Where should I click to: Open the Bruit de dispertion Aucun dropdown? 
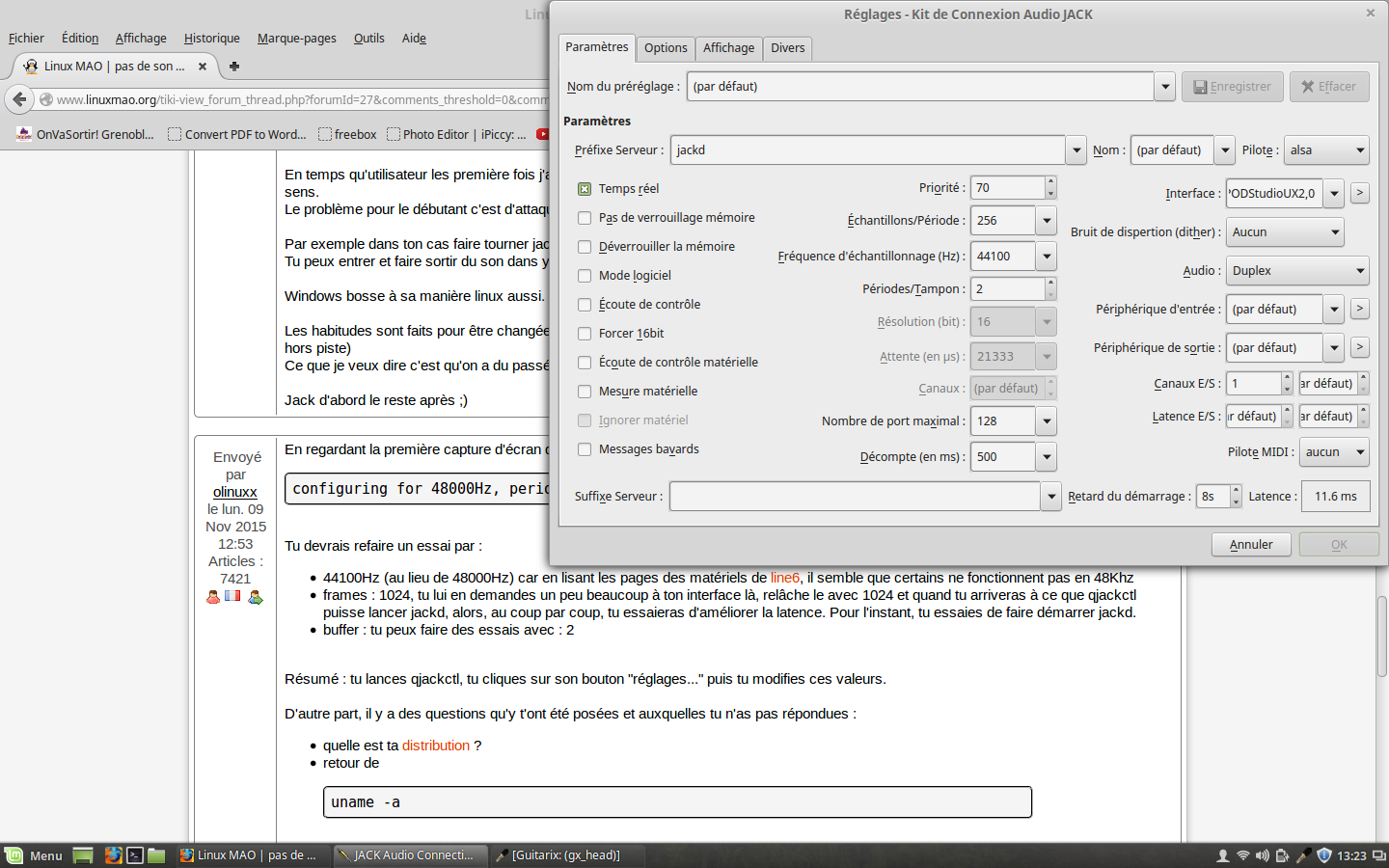(x=1285, y=232)
